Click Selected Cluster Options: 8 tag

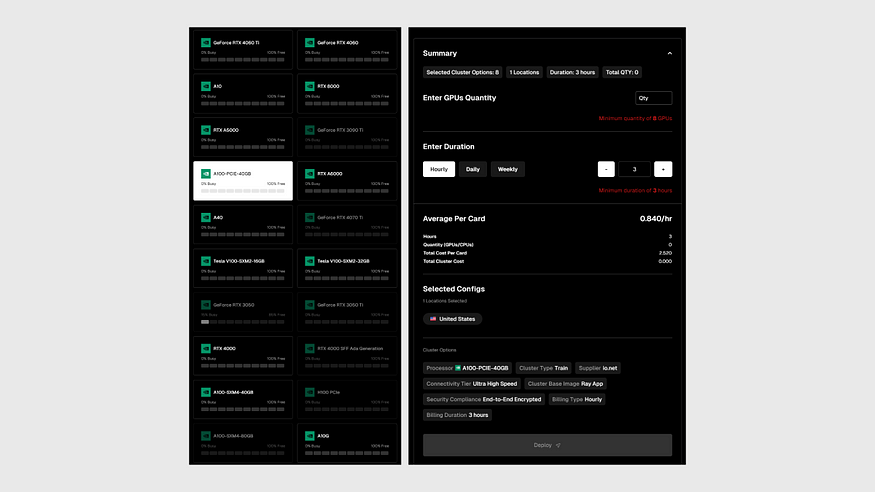click(x=463, y=73)
